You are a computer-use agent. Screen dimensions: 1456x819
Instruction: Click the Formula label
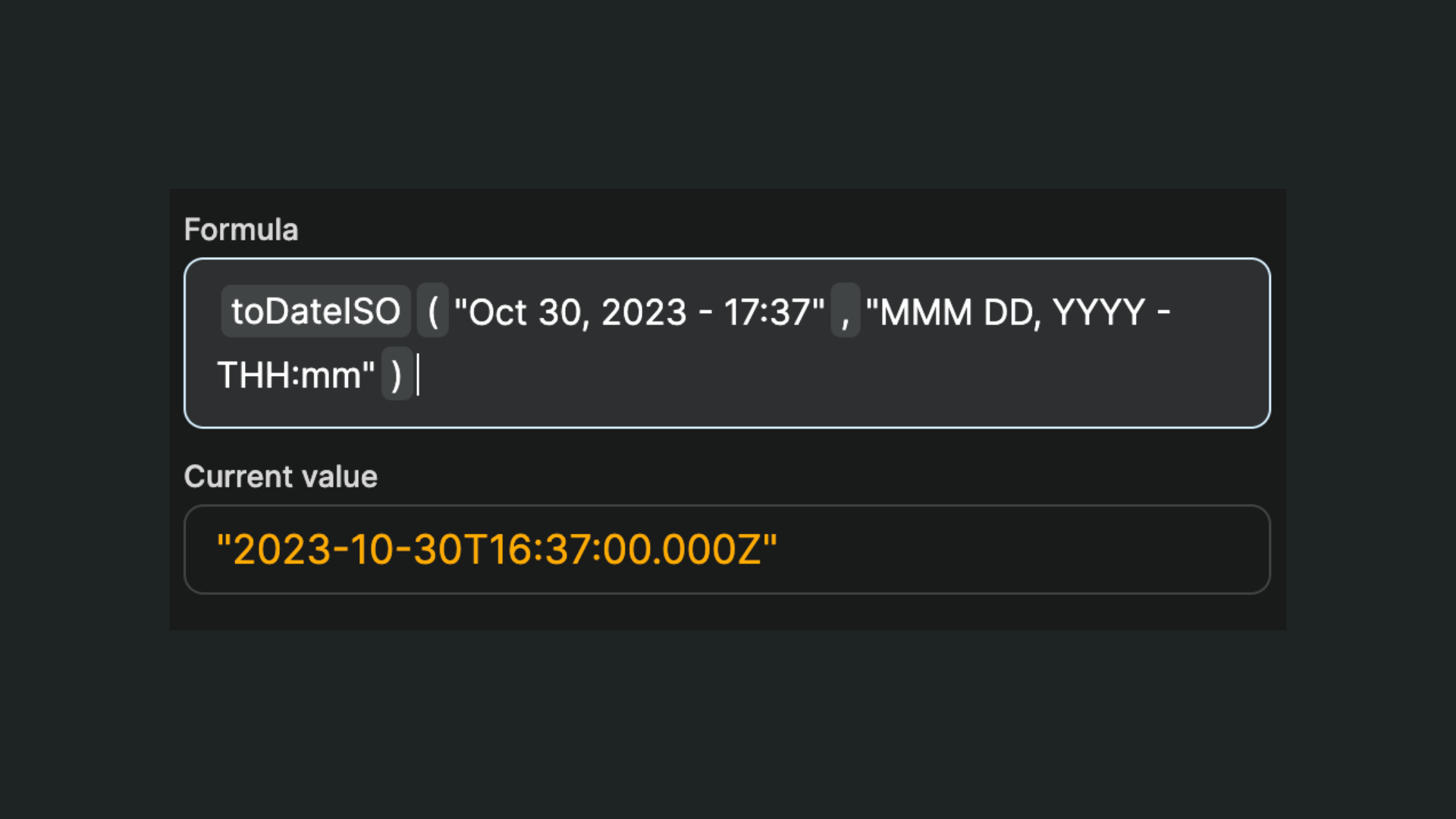click(x=241, y=230)
